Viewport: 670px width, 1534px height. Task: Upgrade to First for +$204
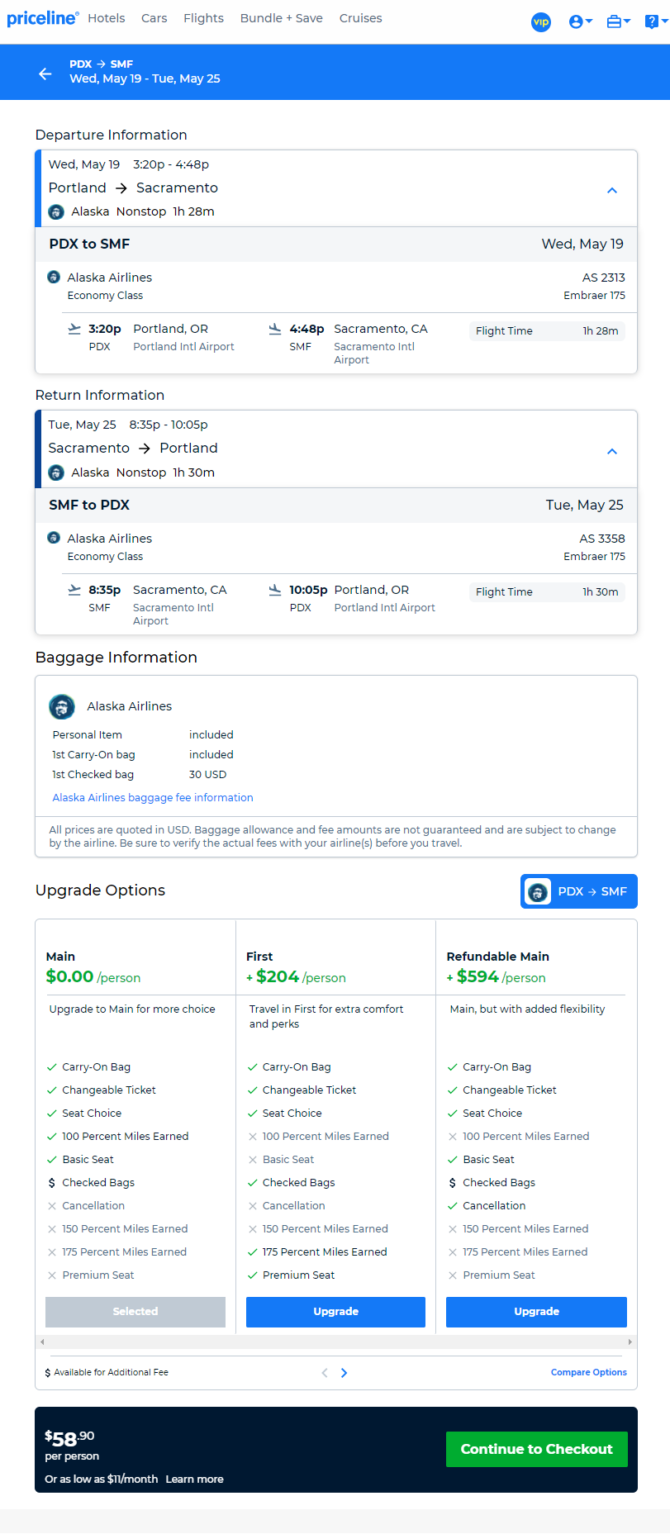tap(335, 1311)
